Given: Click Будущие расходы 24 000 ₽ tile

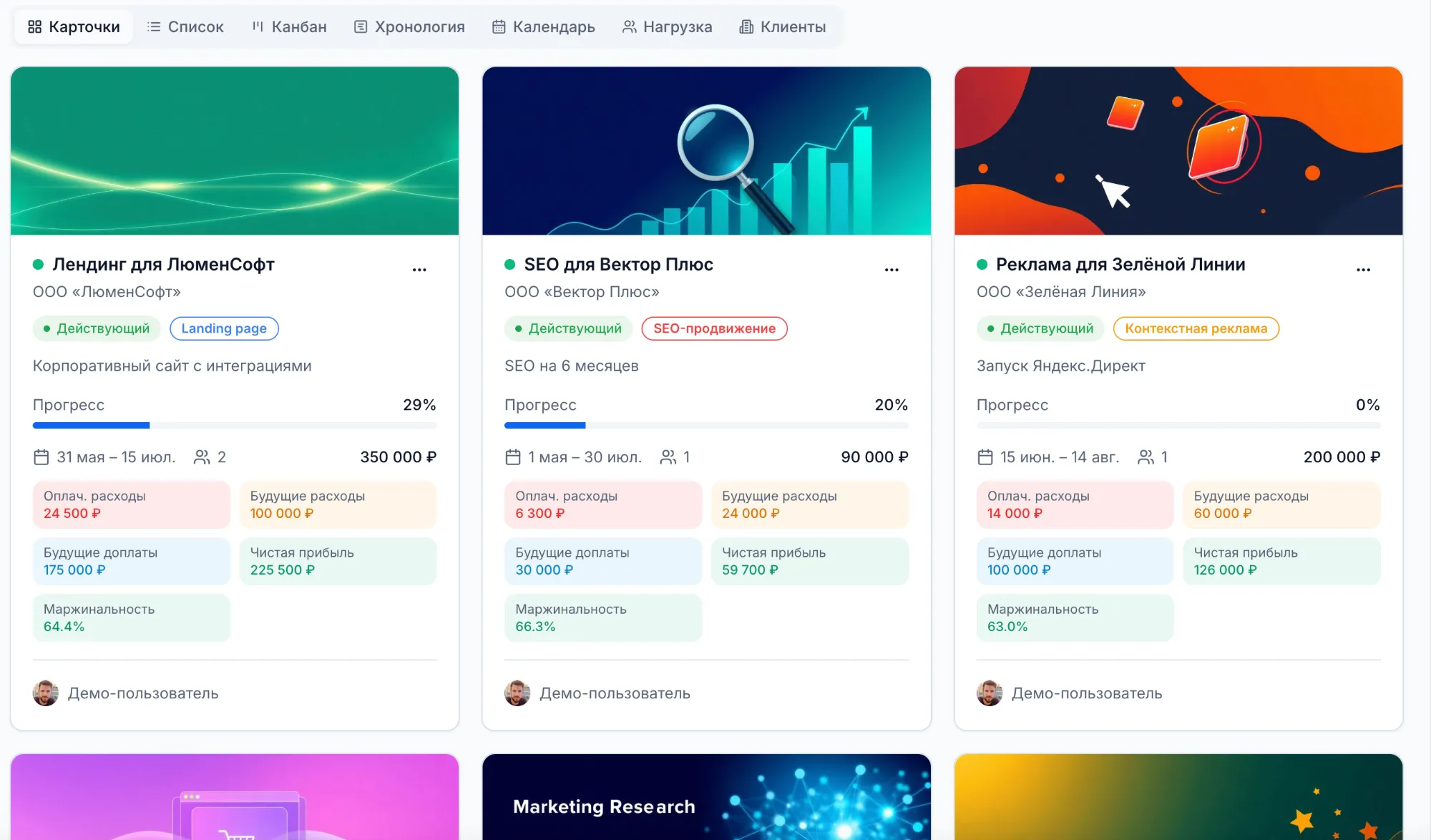Looking at the screenshot, I should click(x=810, y=505).
